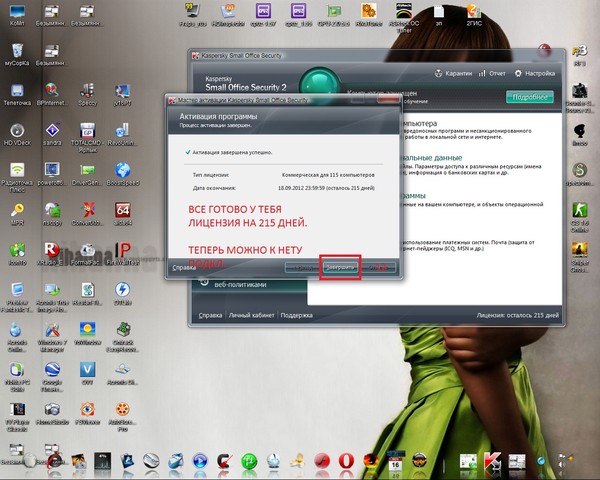The image size is (600, 480).
Task: Launch Flash red icon in the dock
Action: pos(322,460)
